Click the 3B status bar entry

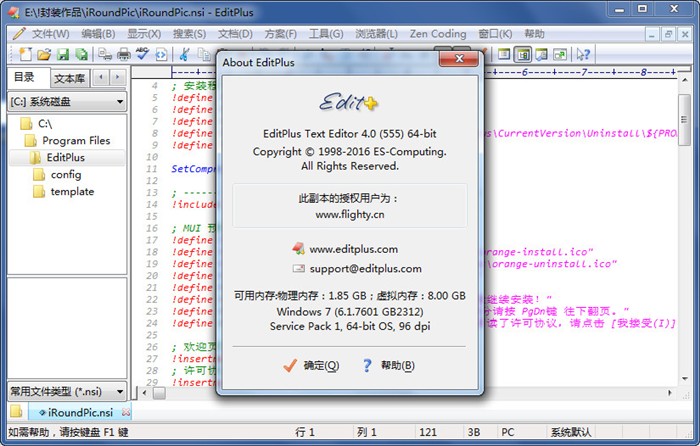point(474,432)
